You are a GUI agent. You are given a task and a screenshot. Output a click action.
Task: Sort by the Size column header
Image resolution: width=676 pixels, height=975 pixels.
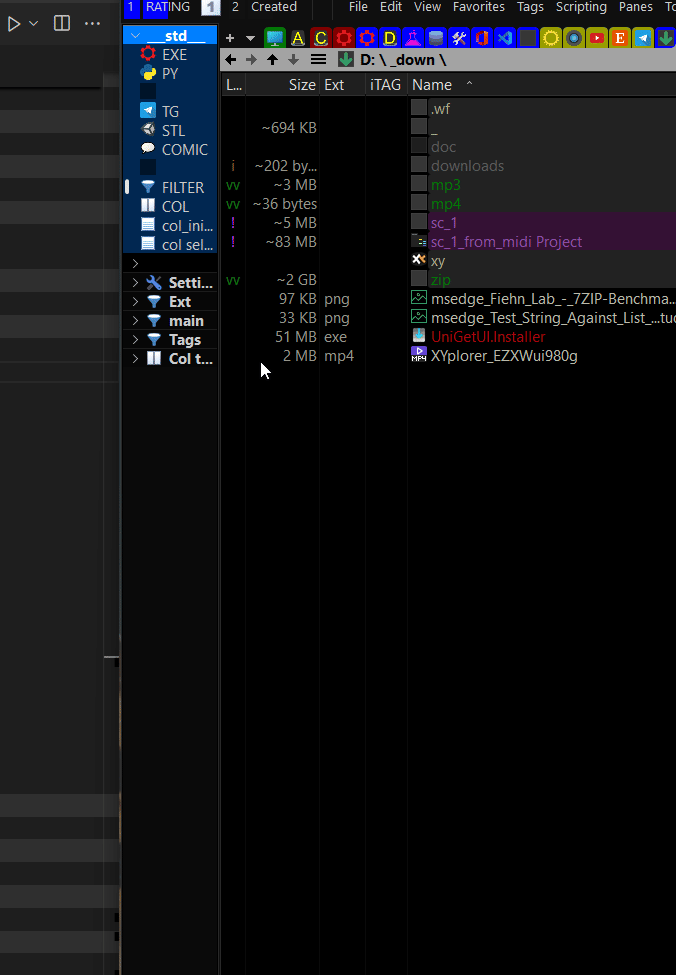(x=283, y=85)
